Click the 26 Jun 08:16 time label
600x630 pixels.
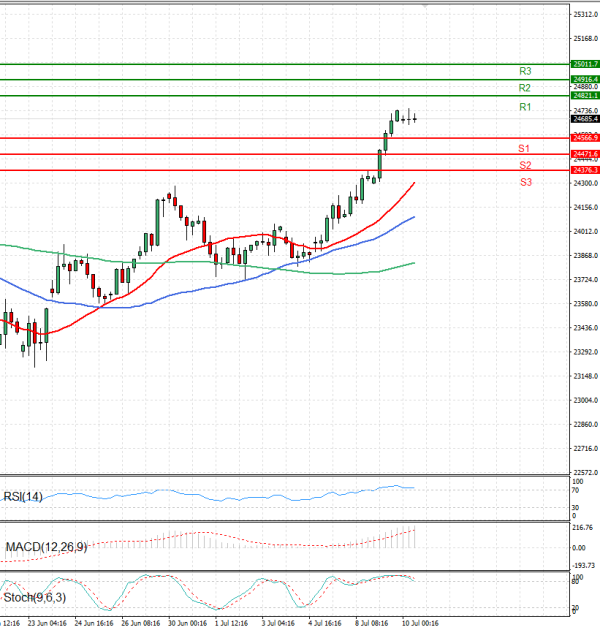pos(141,624)
